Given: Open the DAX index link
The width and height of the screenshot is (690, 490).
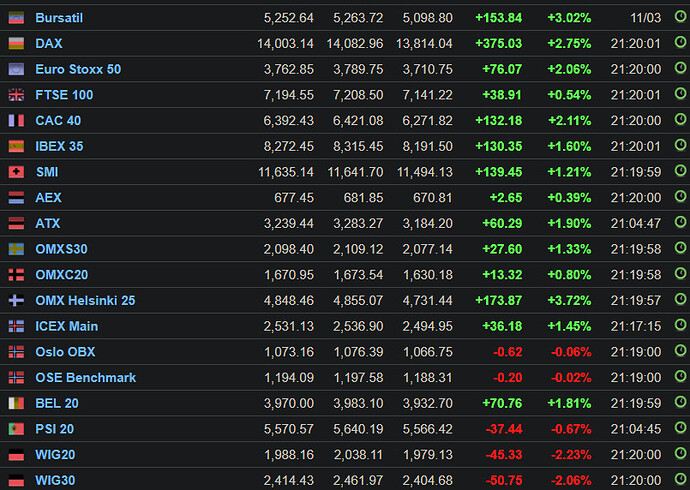Looking at the screenshot, I should [49, 44].
